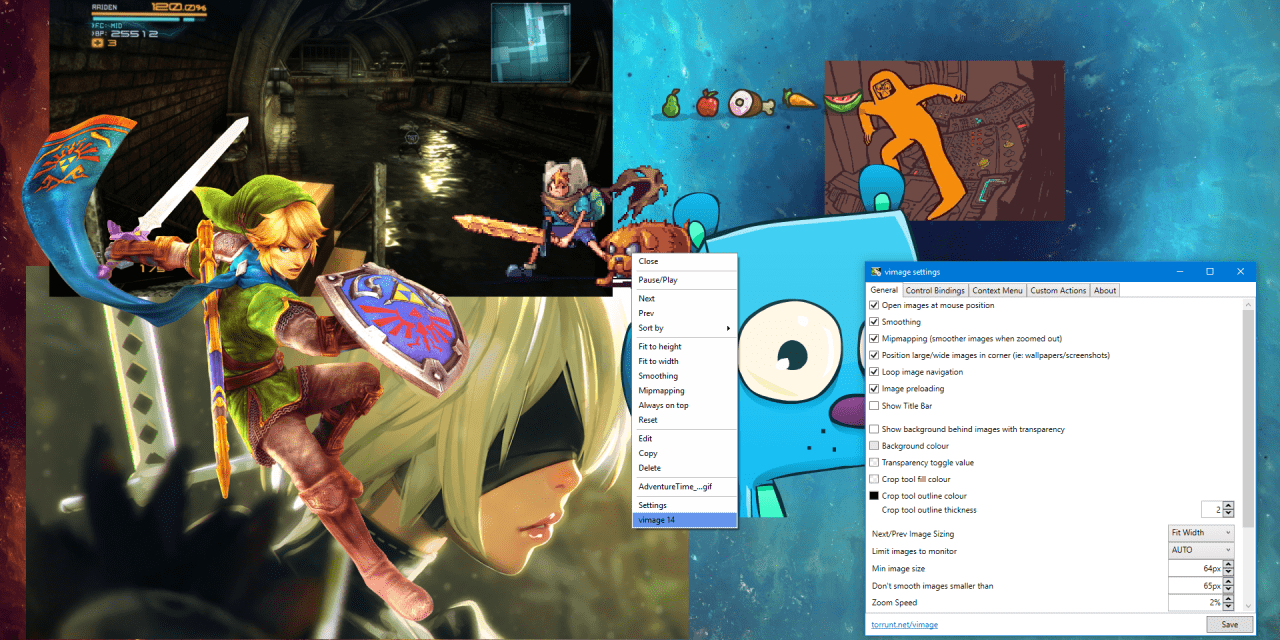Click the watermelon slice image
Screen dimensions: 1280x640
(x=842, y=100)
